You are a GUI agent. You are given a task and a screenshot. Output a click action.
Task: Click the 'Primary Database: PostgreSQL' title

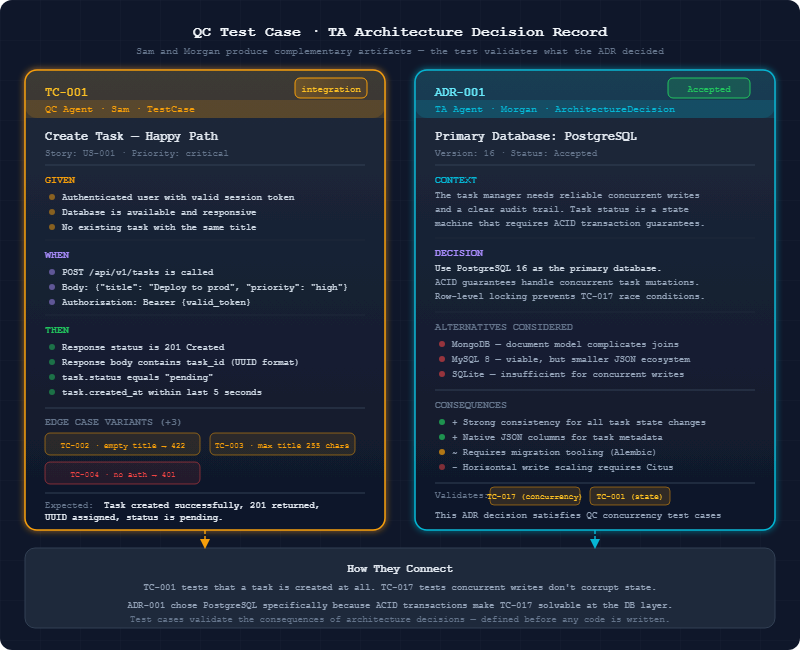(536, 136)
